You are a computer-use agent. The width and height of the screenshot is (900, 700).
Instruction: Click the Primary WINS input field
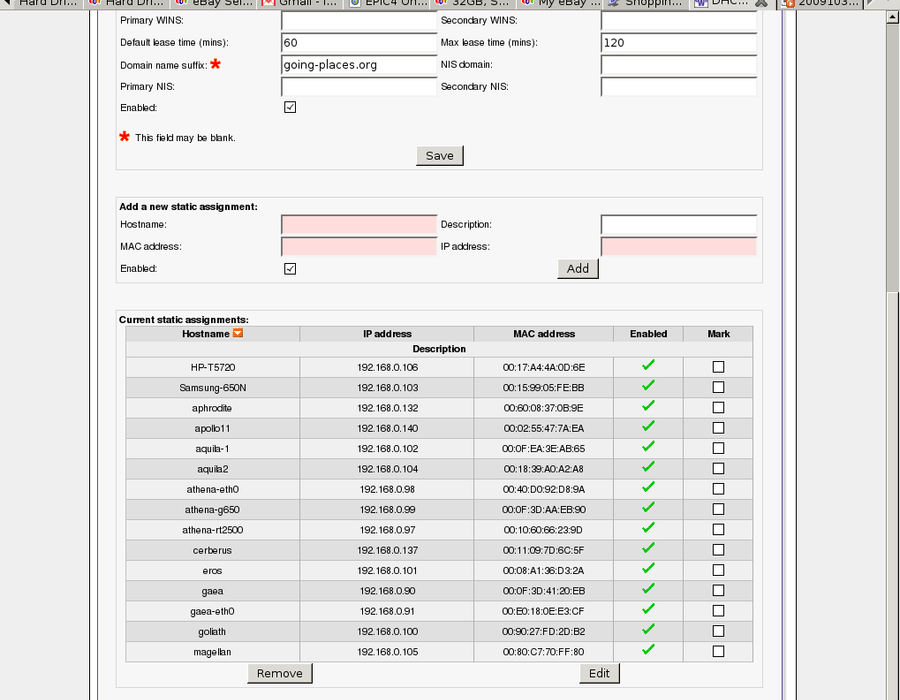click(359, 21)
